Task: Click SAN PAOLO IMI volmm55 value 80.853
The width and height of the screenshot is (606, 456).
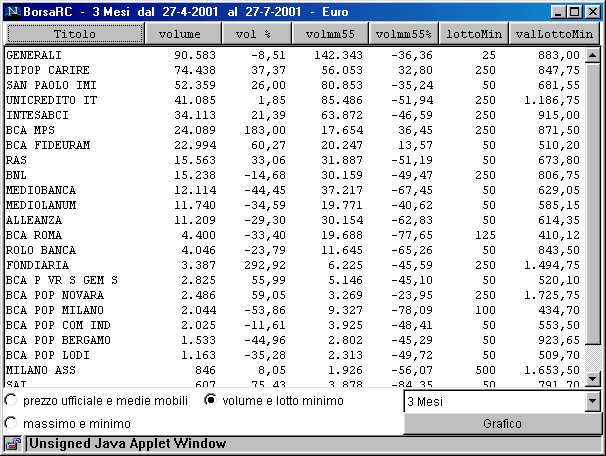Action: [342, 85]
